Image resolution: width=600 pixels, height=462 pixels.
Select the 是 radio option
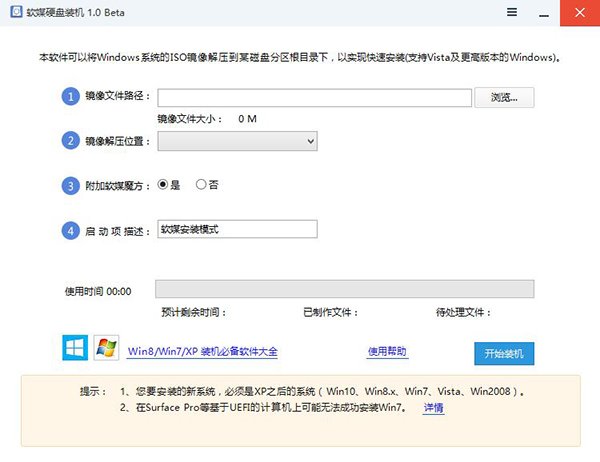tap(169, 185)
